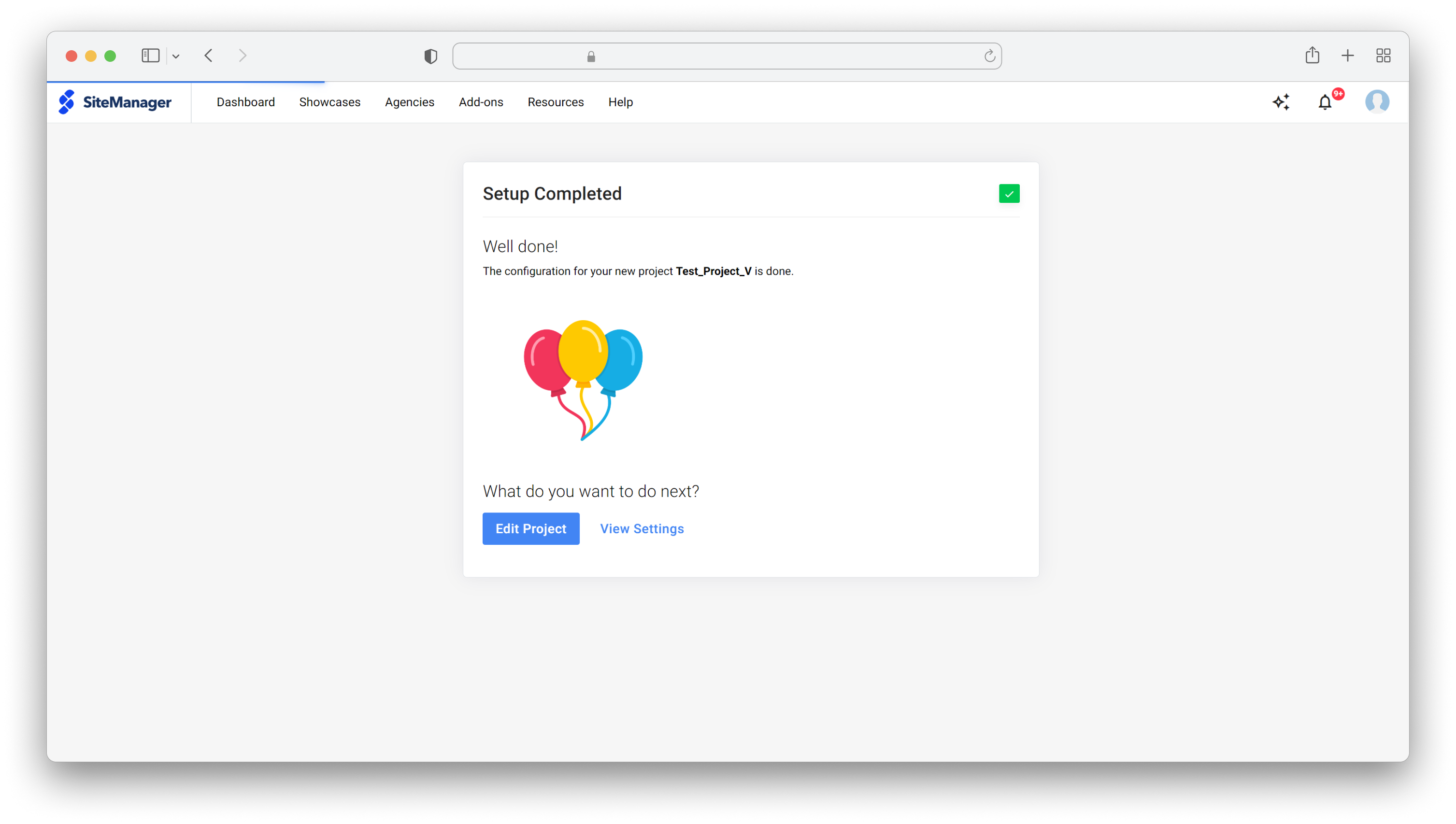View notifications bell icon
Image resolution: width=1456 pixels, height=824 pixels.
click(x=1326, y=102)
